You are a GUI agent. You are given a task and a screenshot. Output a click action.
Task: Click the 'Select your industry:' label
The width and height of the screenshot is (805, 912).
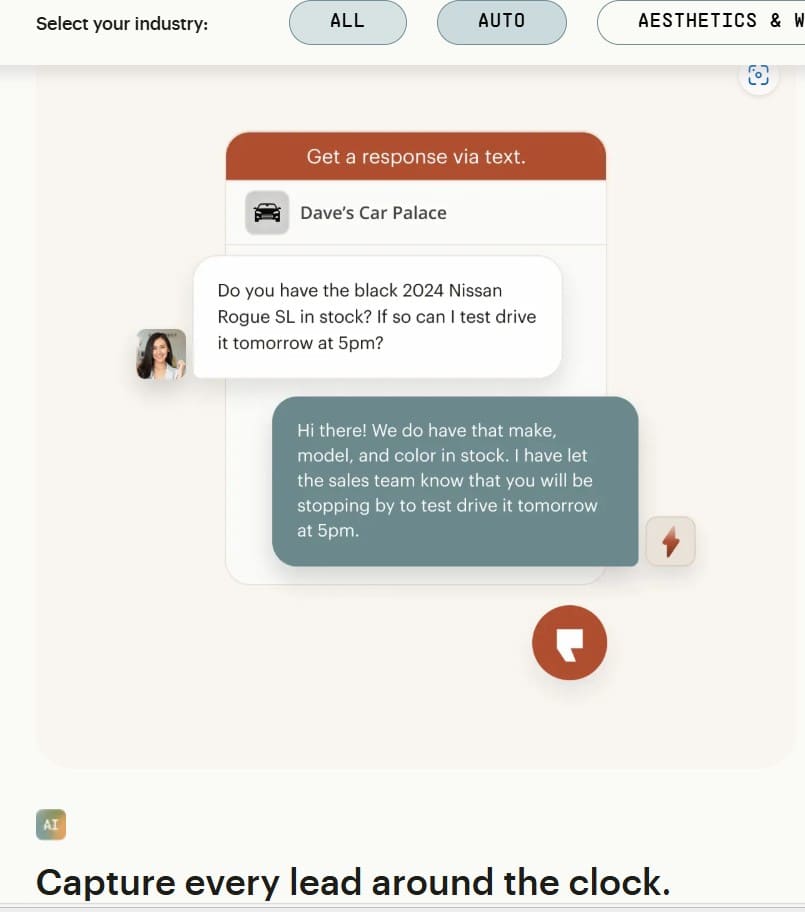(122, 24)
